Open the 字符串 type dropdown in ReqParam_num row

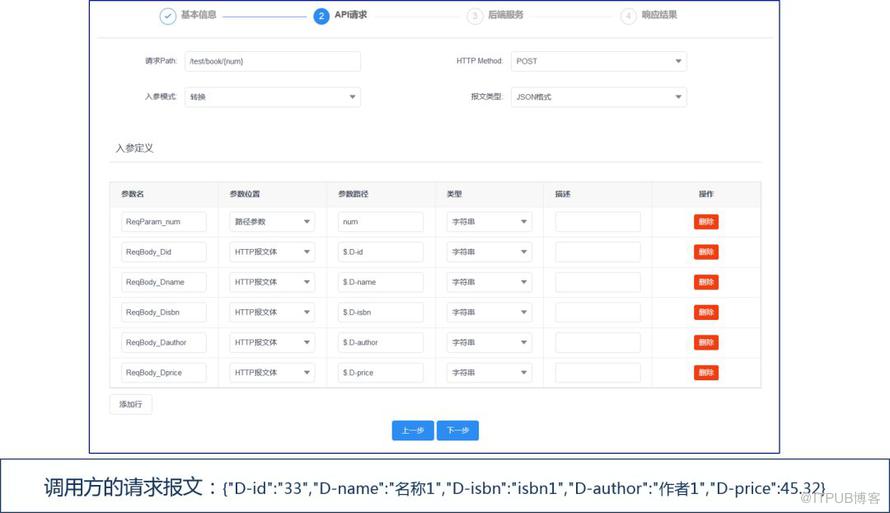489,222
